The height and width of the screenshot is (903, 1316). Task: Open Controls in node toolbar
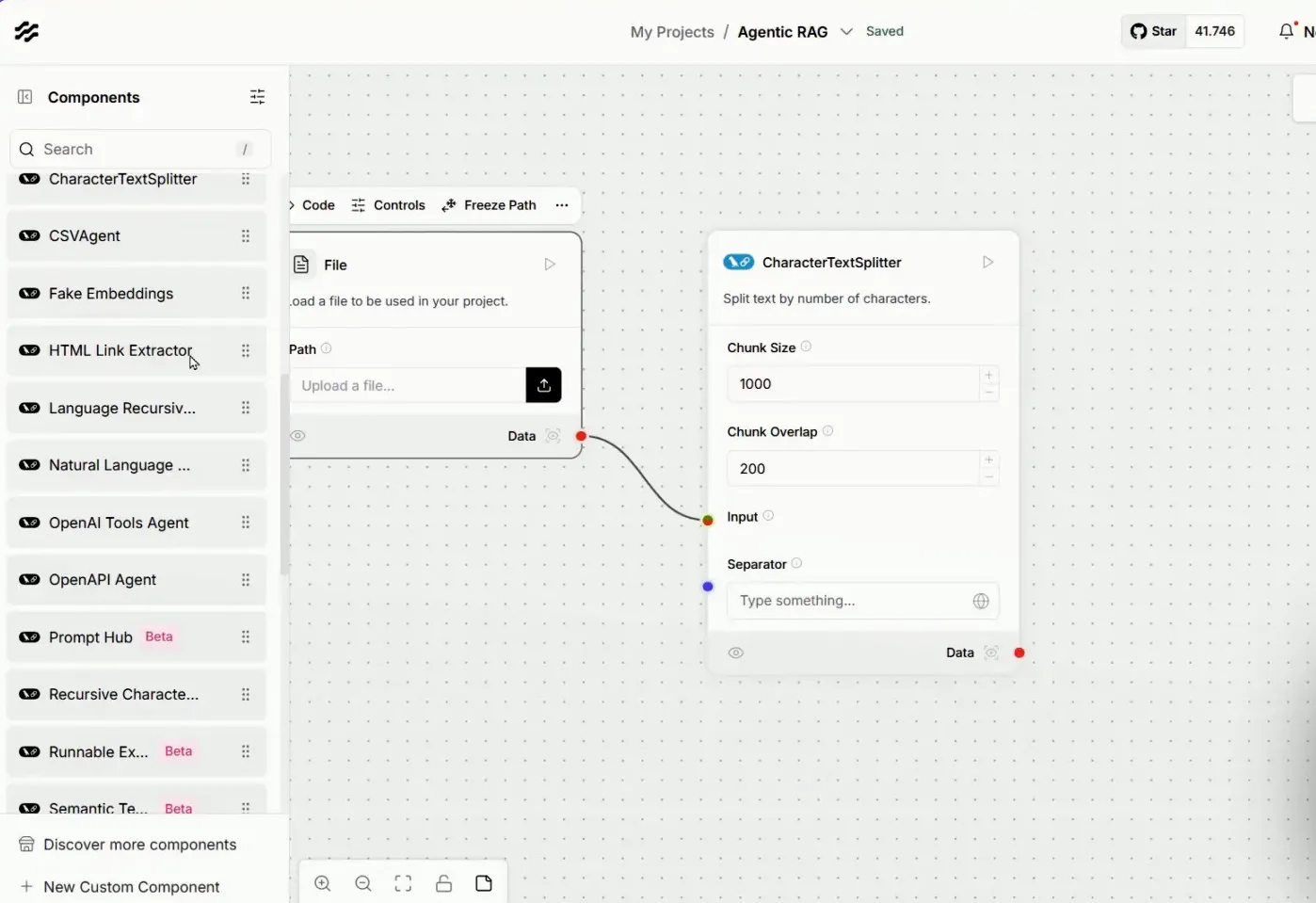(388, 205)
